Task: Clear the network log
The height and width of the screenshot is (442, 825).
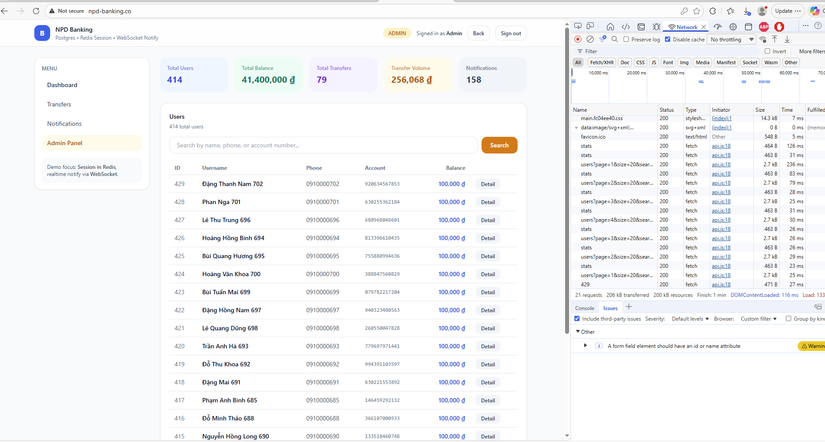Action: pyautogui.click(x=590, y=39)
